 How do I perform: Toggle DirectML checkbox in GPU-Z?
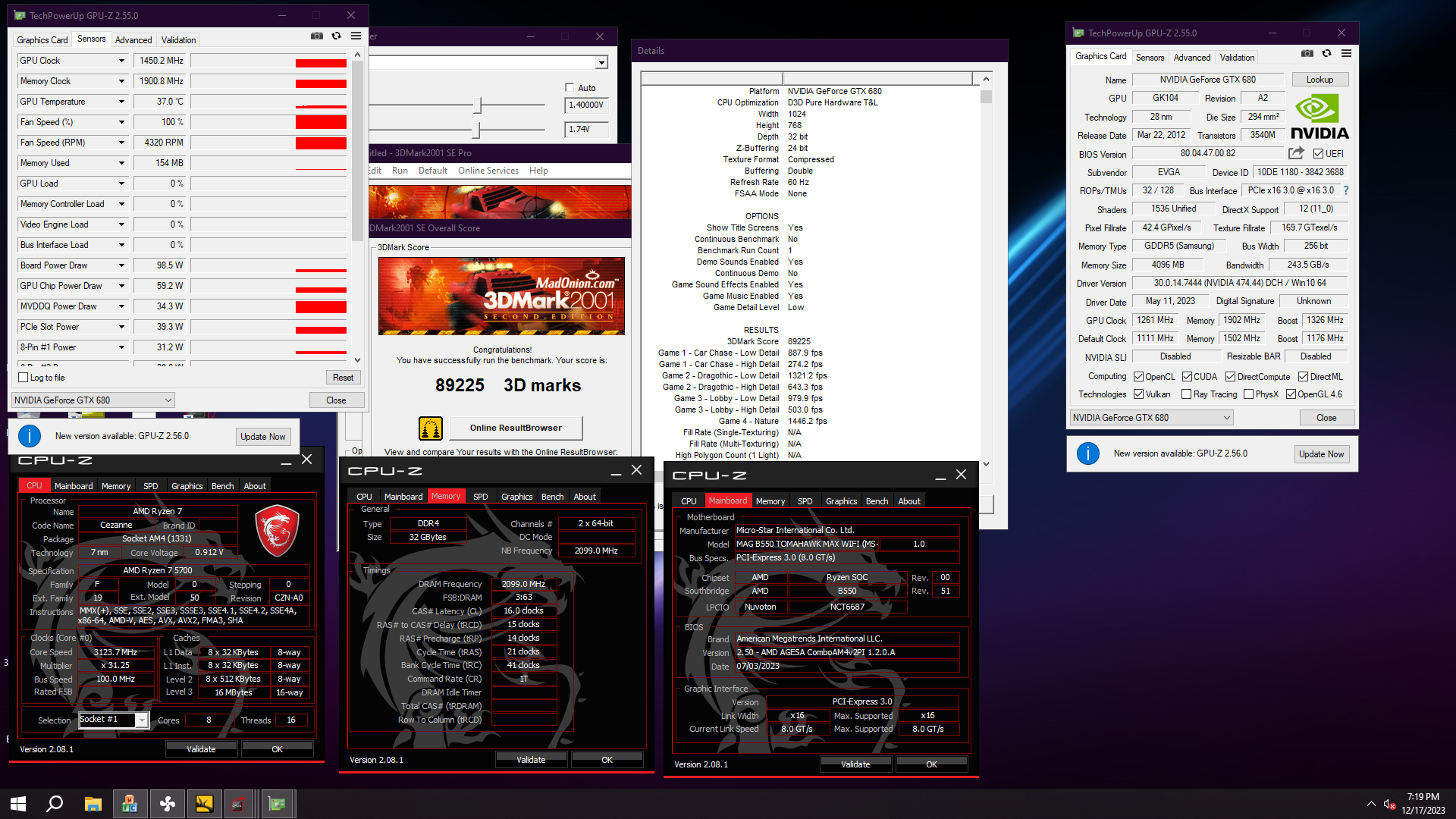click(1303, 377)
